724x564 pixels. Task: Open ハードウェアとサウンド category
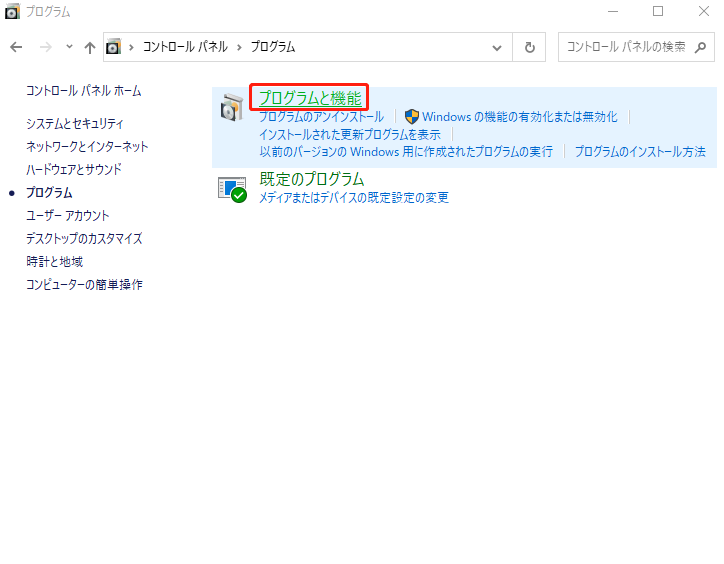click(74, 170)
